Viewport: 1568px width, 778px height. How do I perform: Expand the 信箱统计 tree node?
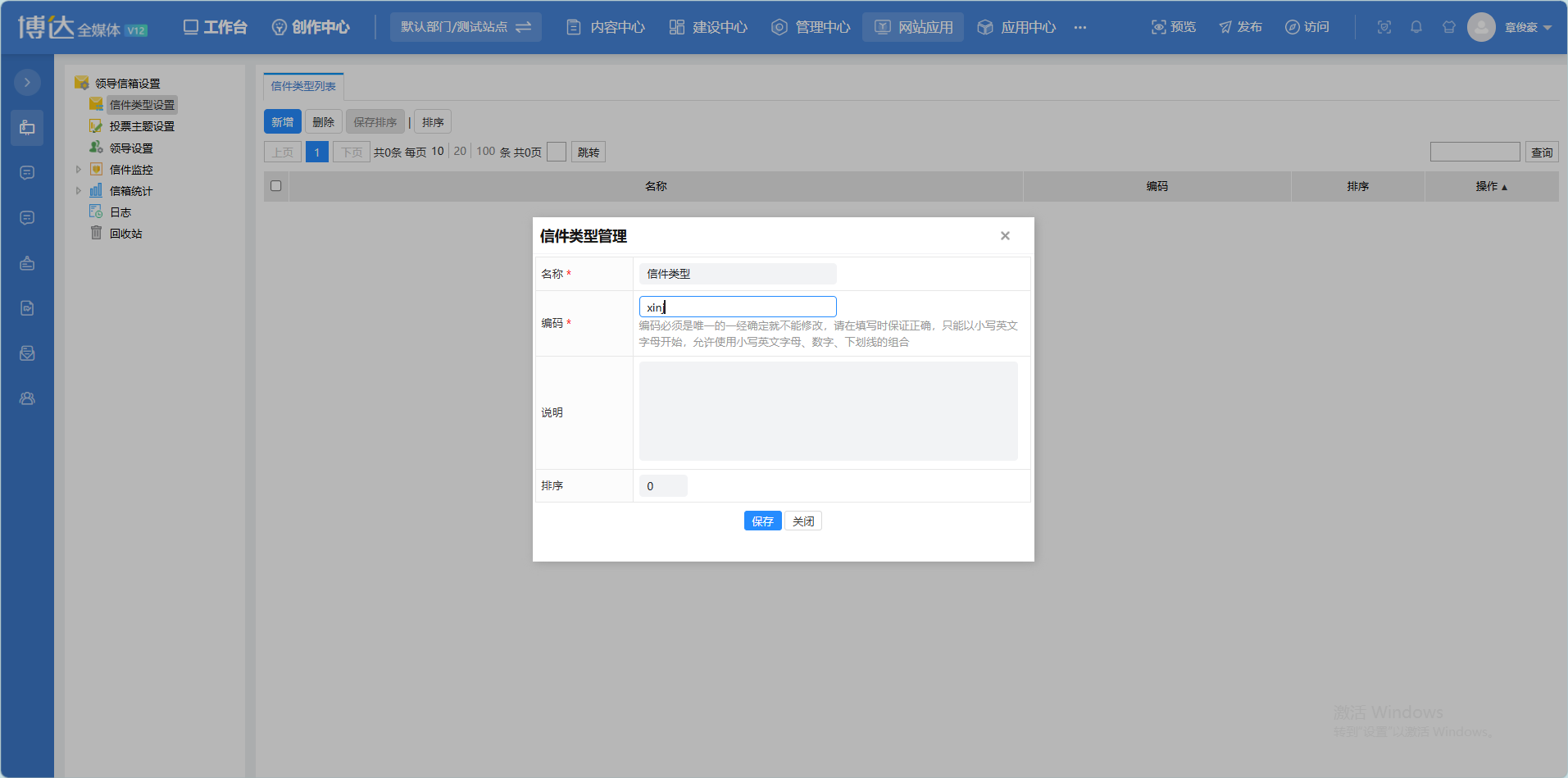point(79,191)
